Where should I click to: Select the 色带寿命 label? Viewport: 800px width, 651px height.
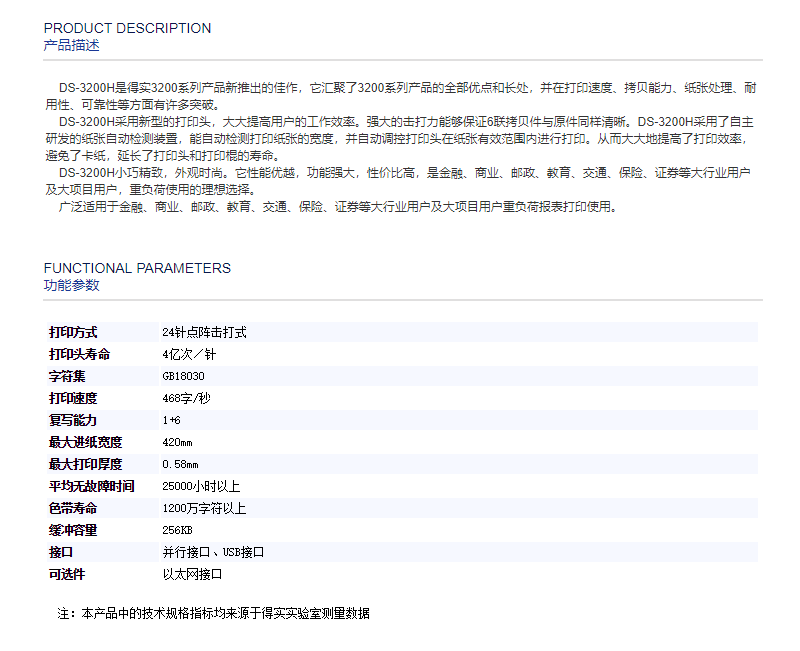(73, 508)
